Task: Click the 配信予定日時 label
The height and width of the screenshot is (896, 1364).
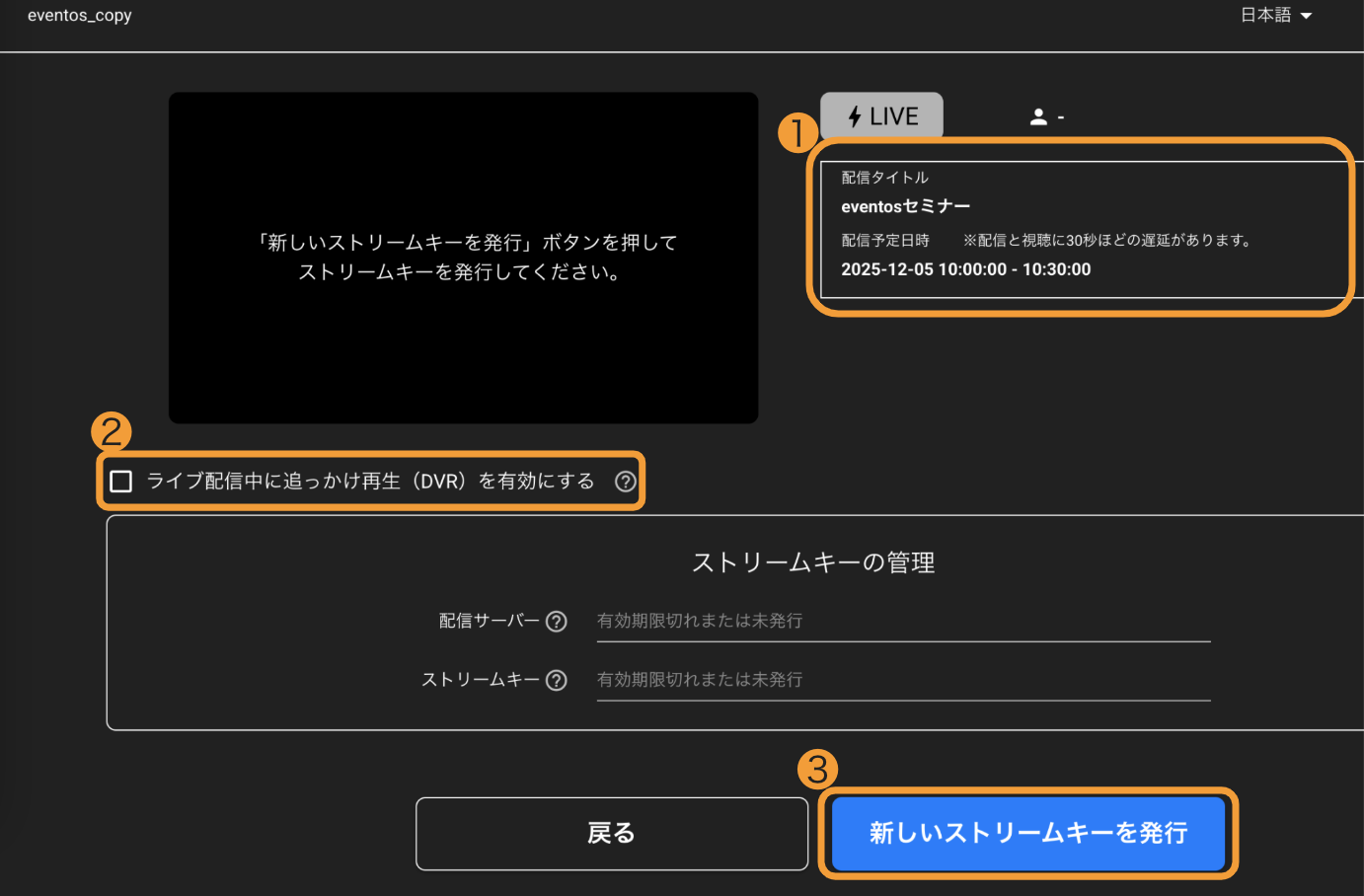Action: (x=885, y=241)
